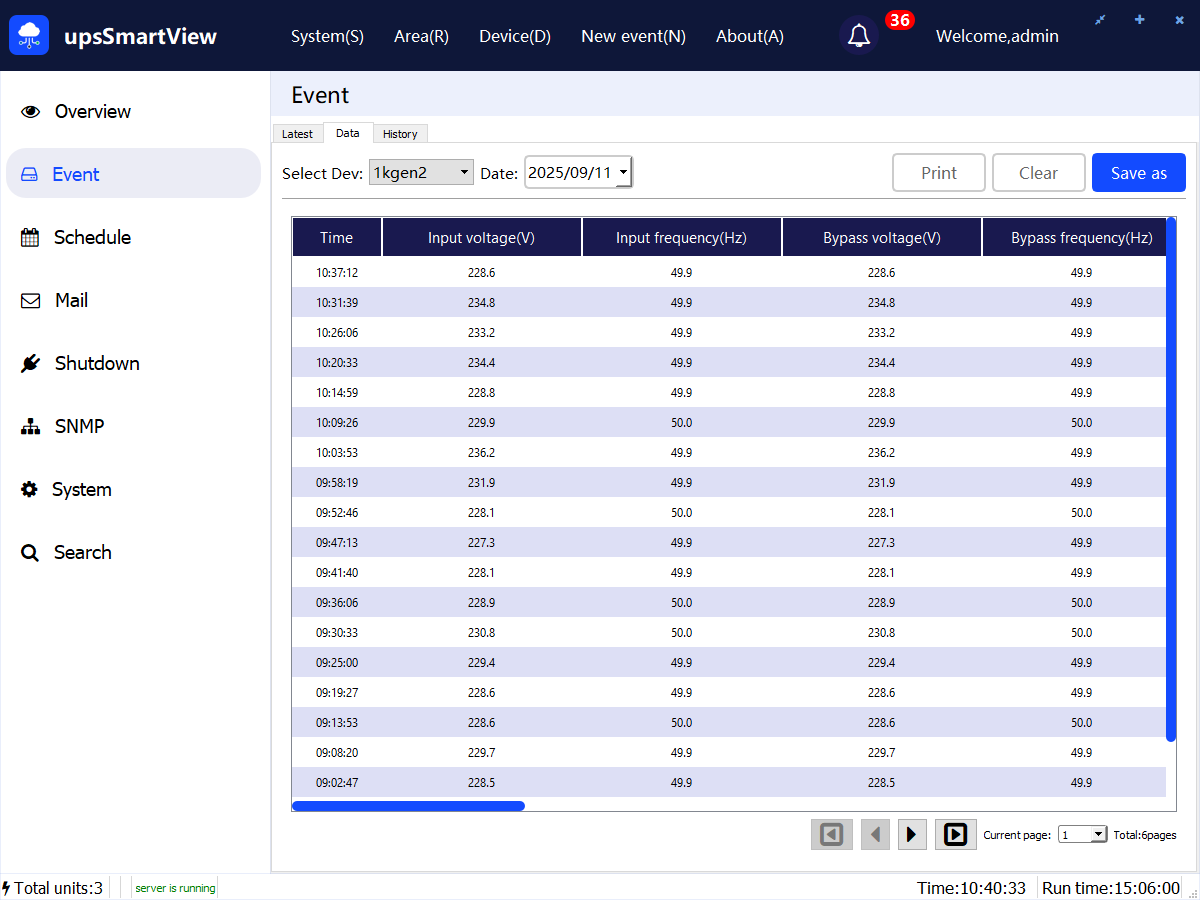Open Shutdown via the plug icon
This screenshot has height=900, width=1200.
coord(31,364)
